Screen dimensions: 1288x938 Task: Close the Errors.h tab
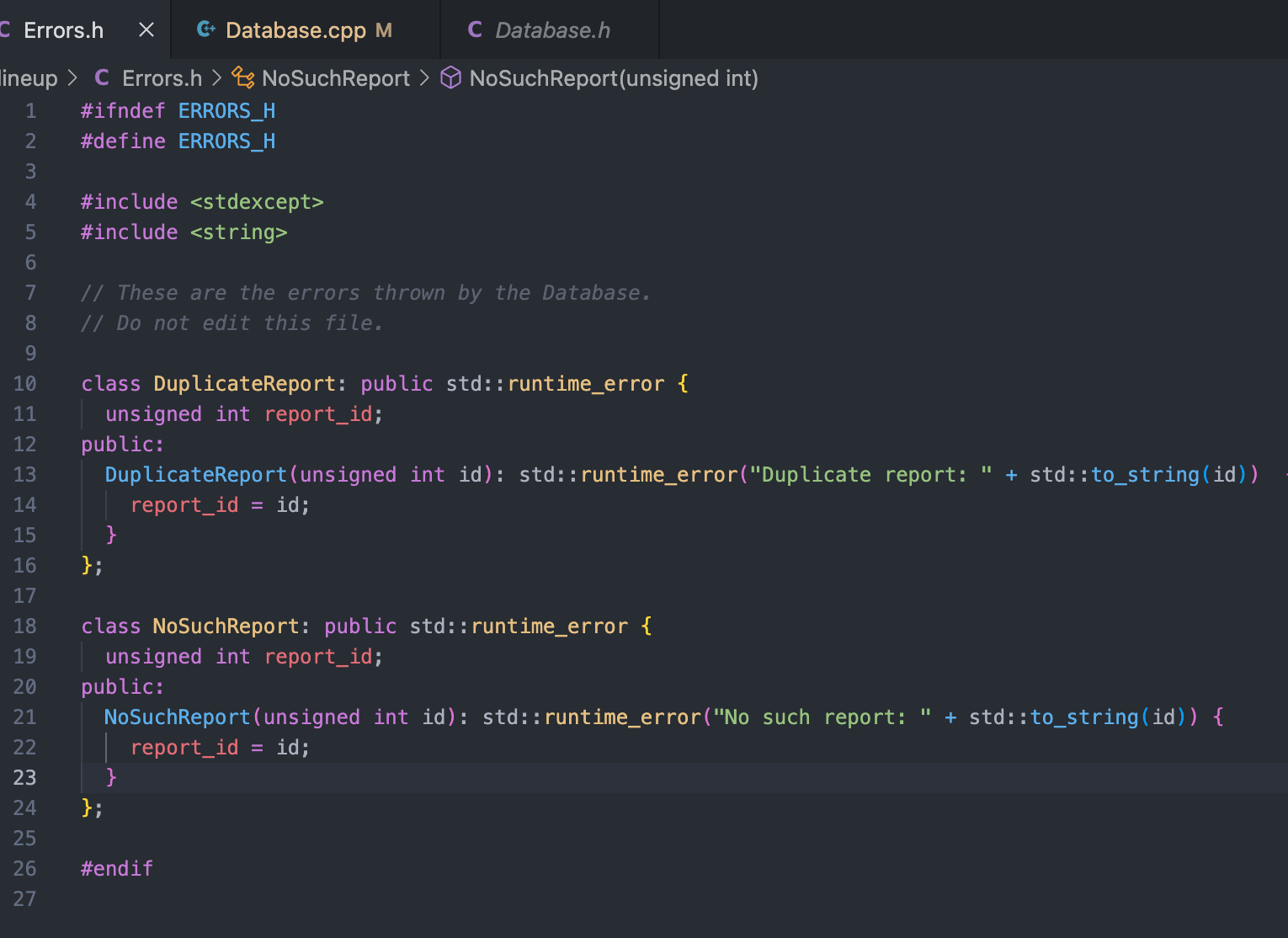click(146, 30)
